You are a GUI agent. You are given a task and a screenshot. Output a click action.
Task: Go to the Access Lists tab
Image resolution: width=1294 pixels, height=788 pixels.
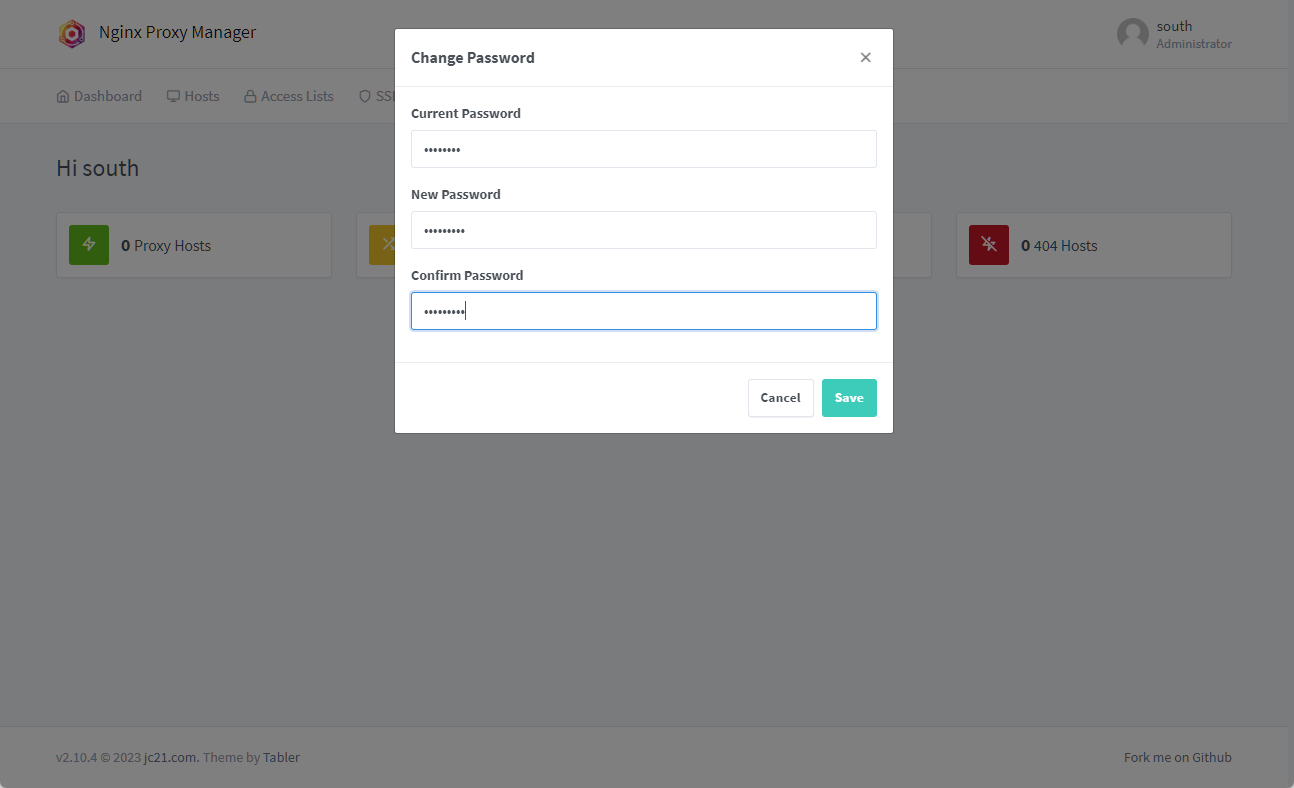coord(288,97)
